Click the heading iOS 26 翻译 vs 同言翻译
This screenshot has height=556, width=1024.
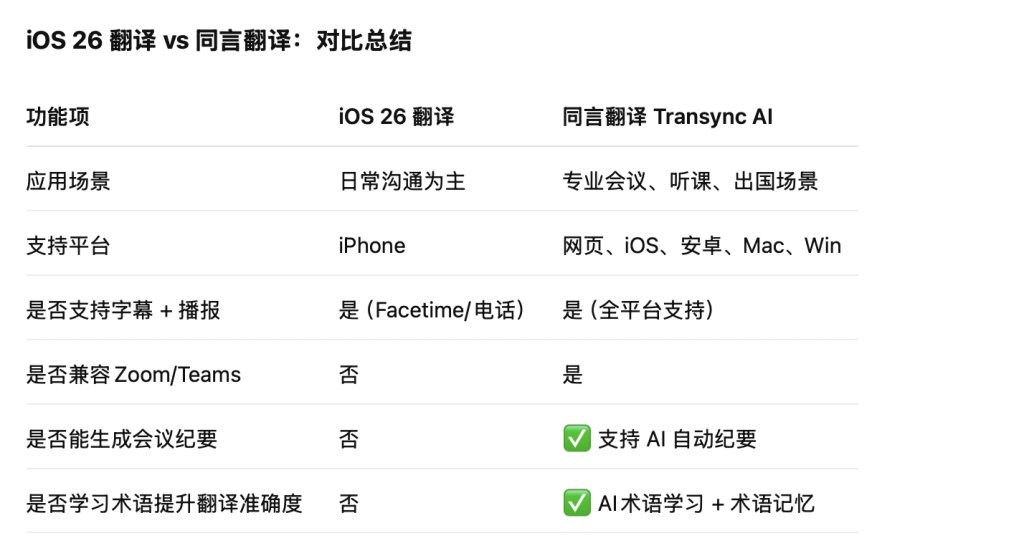pos(219,41)
